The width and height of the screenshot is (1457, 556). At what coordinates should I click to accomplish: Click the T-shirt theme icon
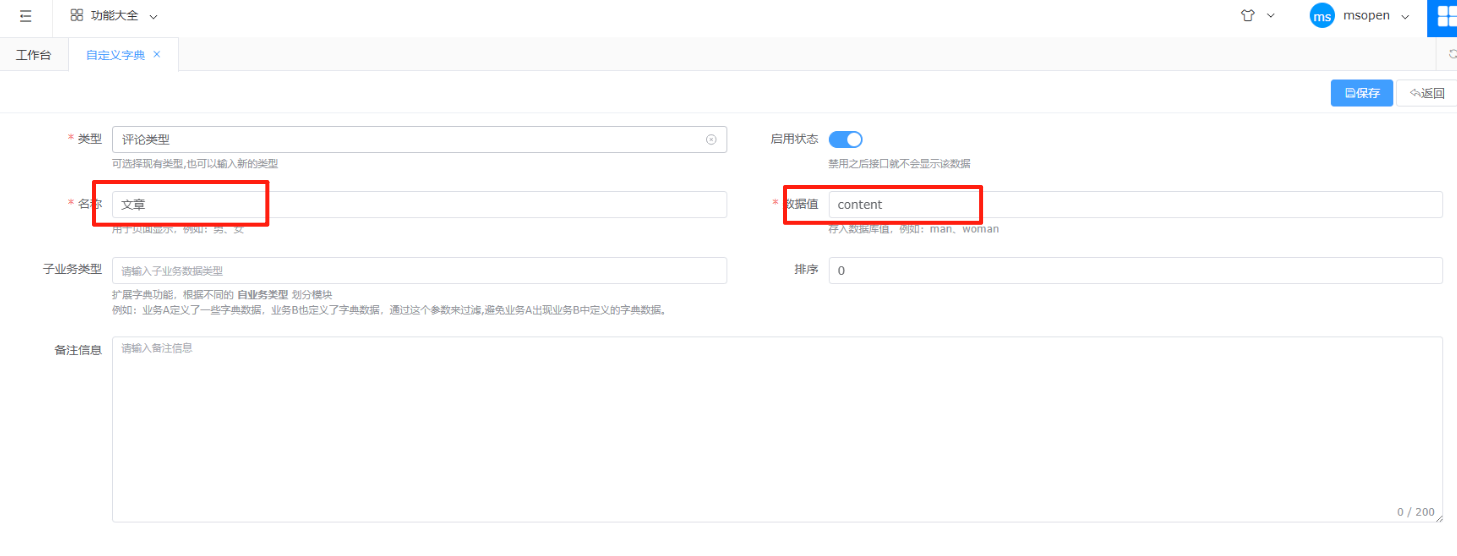tap(1247, 16)
